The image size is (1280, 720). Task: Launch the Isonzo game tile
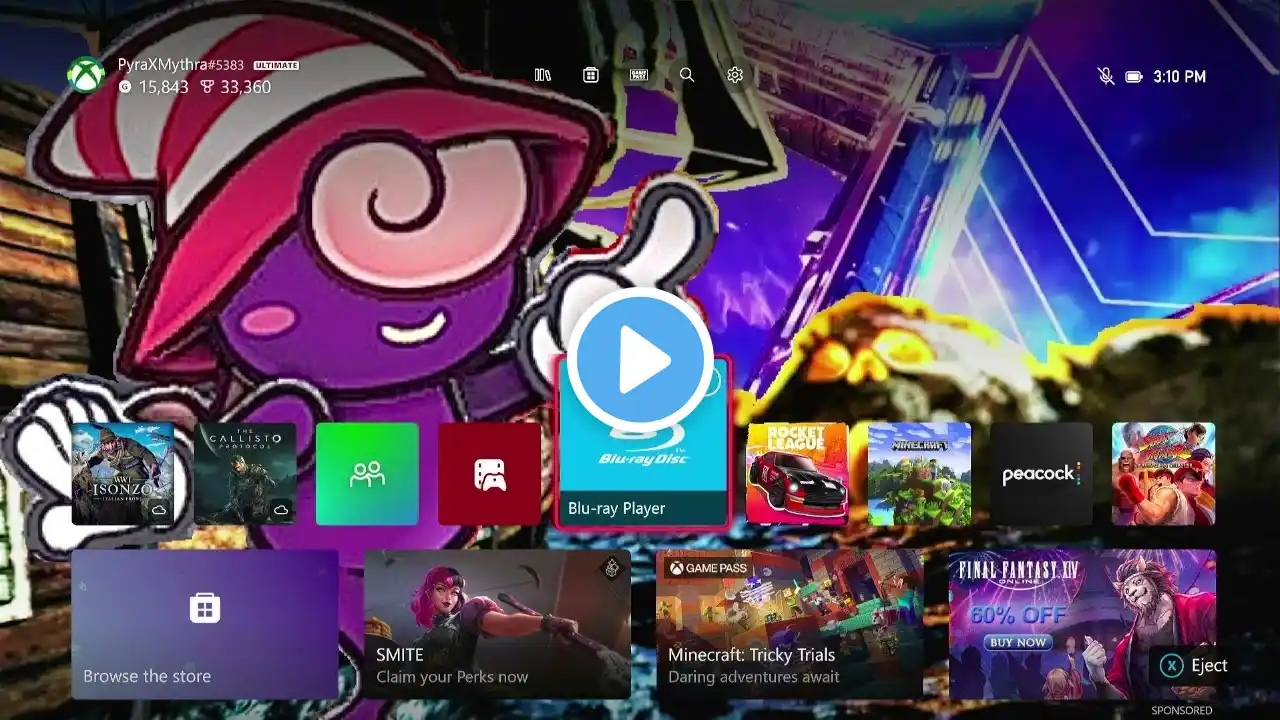(x=122, y=474)
